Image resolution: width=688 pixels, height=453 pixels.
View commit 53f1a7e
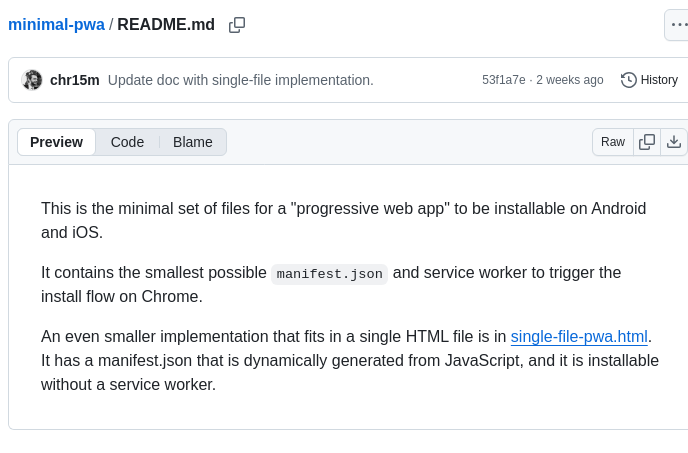(x=503, y=80)
